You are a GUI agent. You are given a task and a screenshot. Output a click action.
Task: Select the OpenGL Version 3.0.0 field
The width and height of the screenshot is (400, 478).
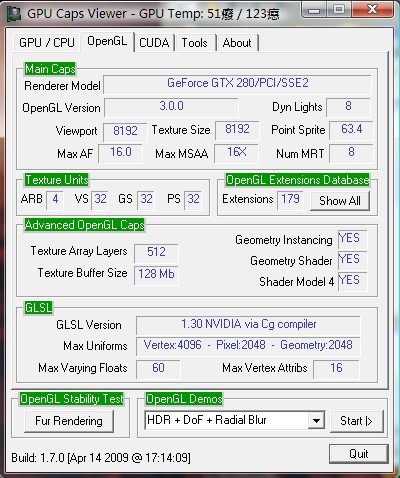[171, 107]
